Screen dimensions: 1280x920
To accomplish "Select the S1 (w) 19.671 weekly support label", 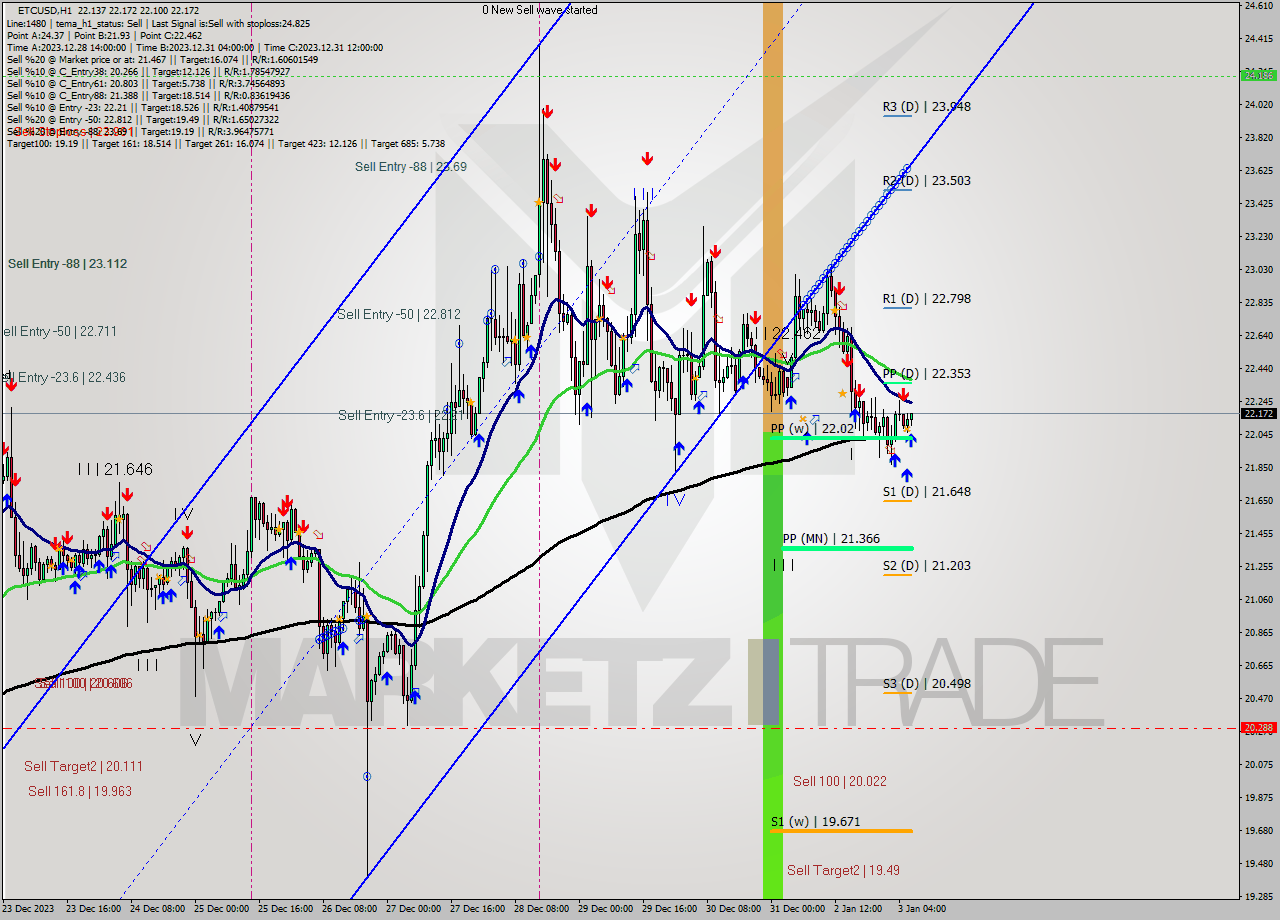I will [815, 822].
